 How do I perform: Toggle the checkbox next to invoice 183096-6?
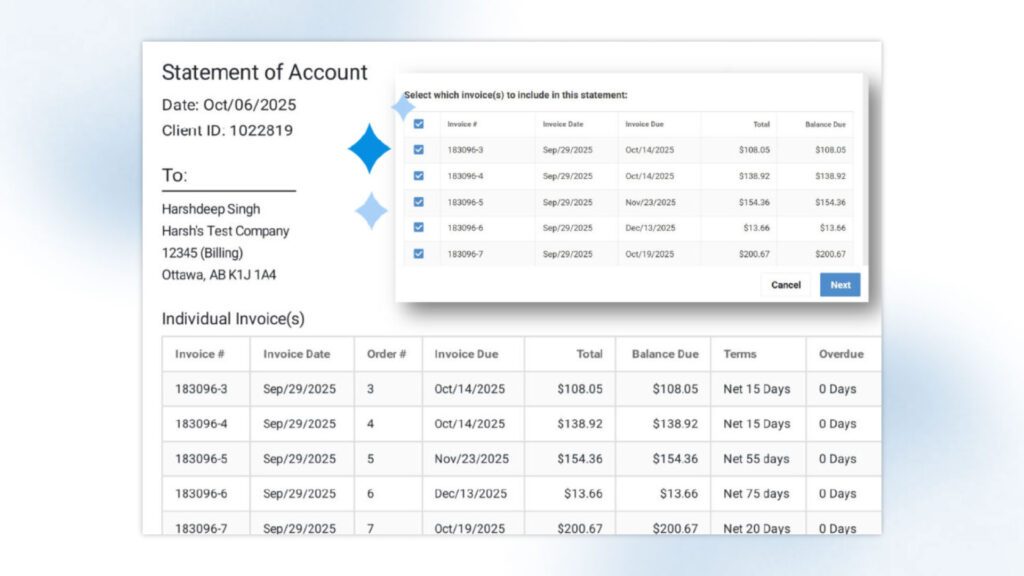click(419, 228)
